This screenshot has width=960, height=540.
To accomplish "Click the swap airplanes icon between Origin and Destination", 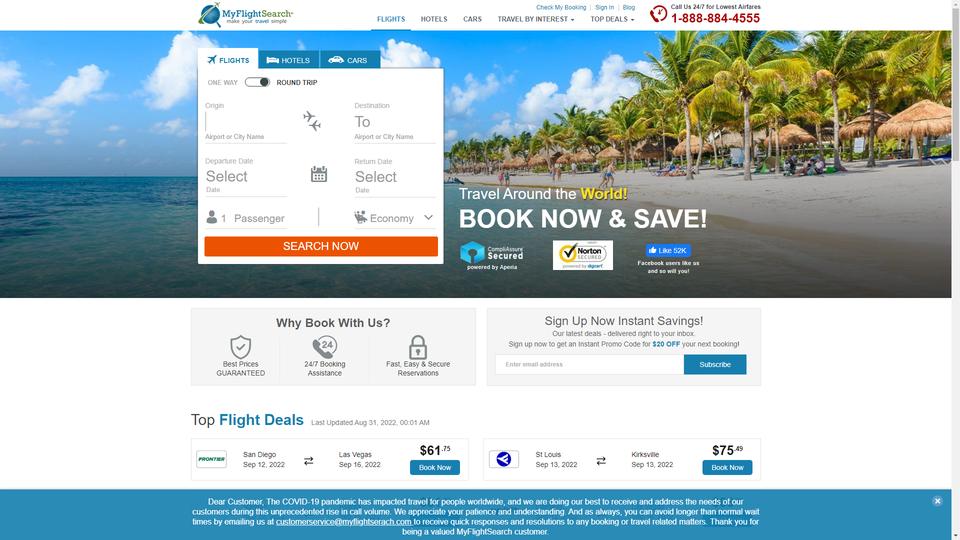I will [312, 121].
